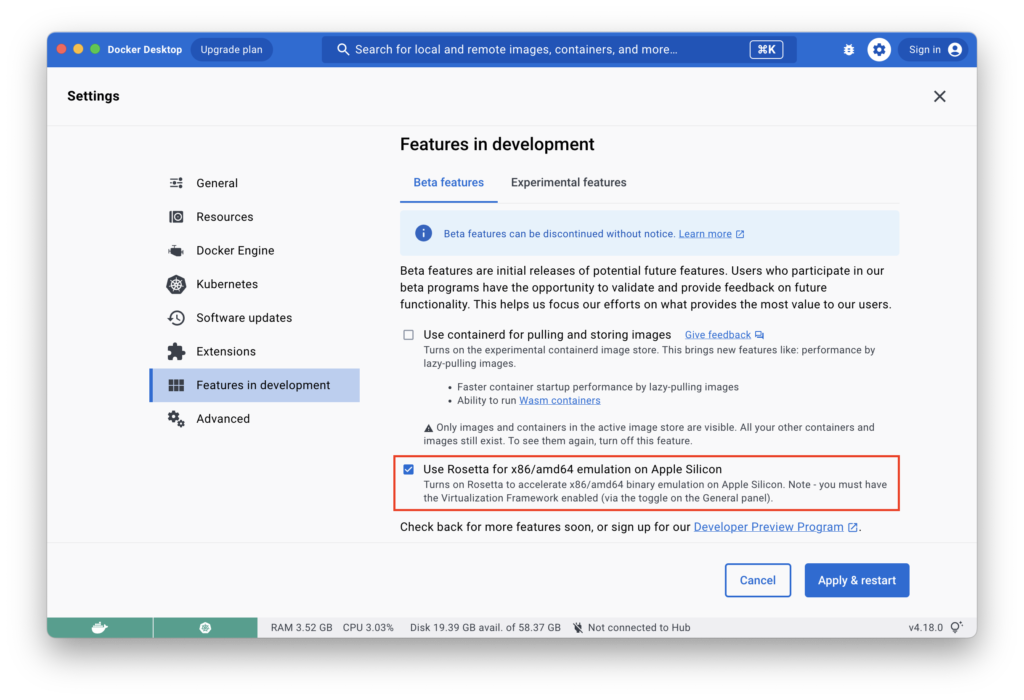Open the settings gear icon in the header
The width and height of the screenshot is (1024, 700).
click(x=879, y=50)
